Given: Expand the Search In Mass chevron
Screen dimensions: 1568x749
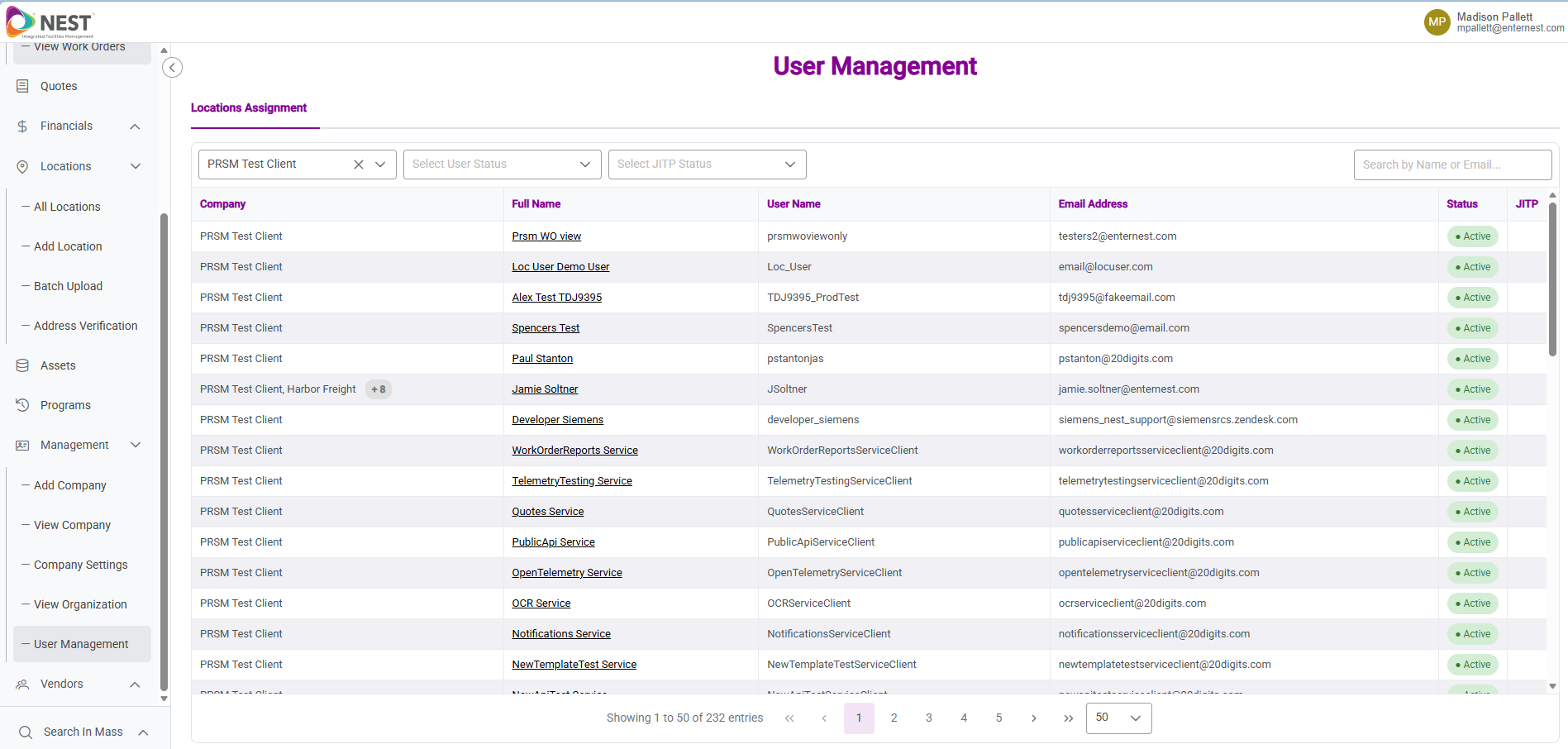Looking at the screenshot, I should [x=143, y=732].
